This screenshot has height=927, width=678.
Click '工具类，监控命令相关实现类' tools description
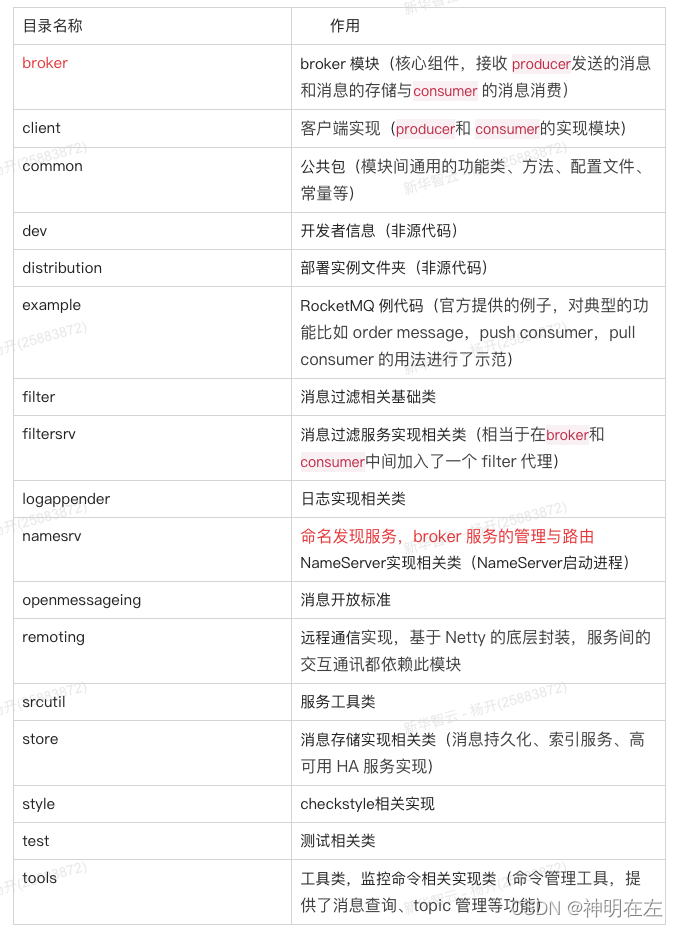click(398, 879)
